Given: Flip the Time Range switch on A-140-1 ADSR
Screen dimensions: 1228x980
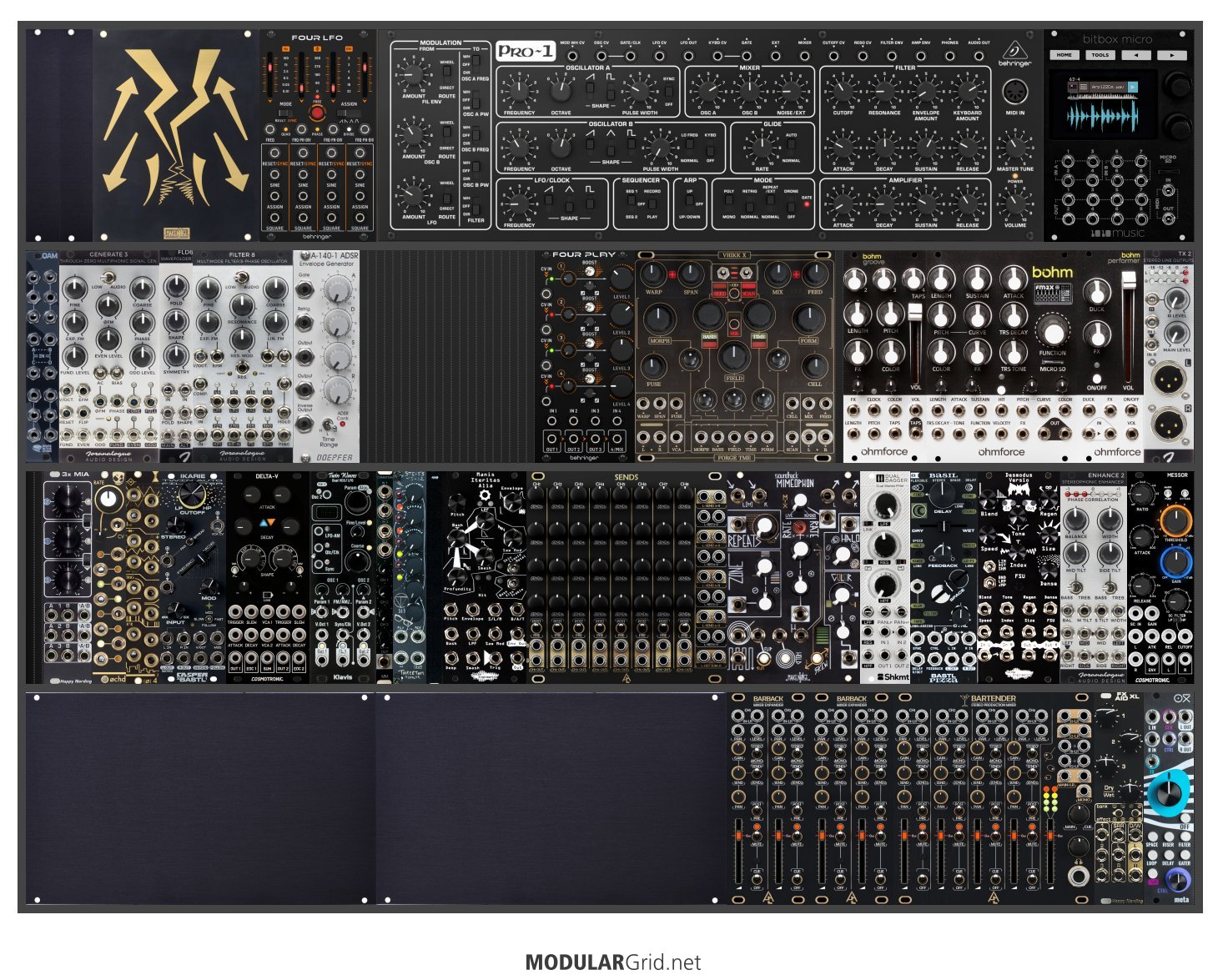Looking at the screenshot, I should pos(328,427).
